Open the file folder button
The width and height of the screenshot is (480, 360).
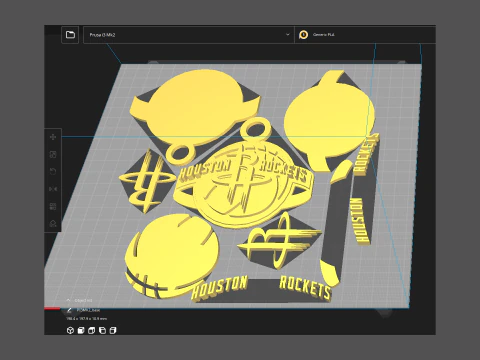coord(70,35)
